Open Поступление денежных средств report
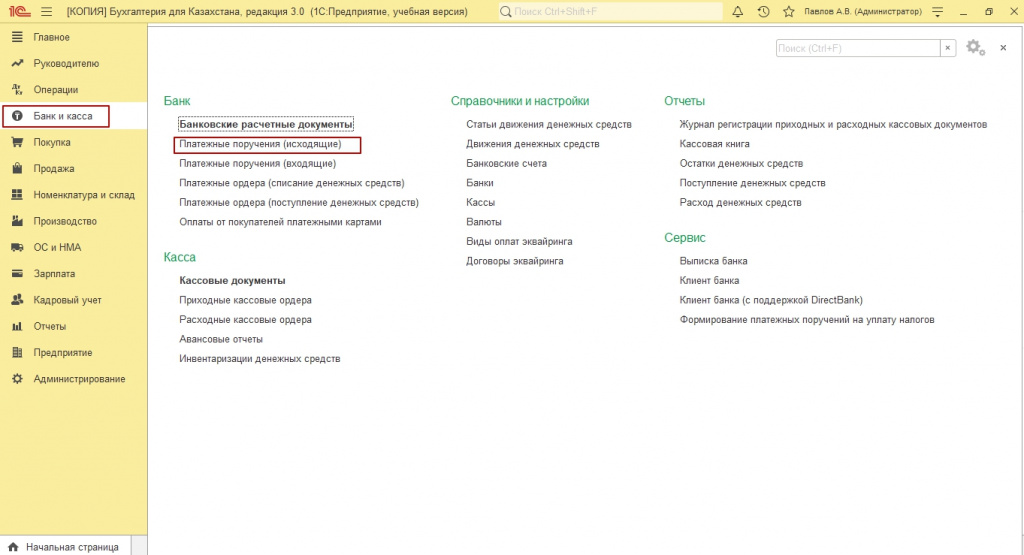This screenshot has width=1024, height=555. pos(752,183)
